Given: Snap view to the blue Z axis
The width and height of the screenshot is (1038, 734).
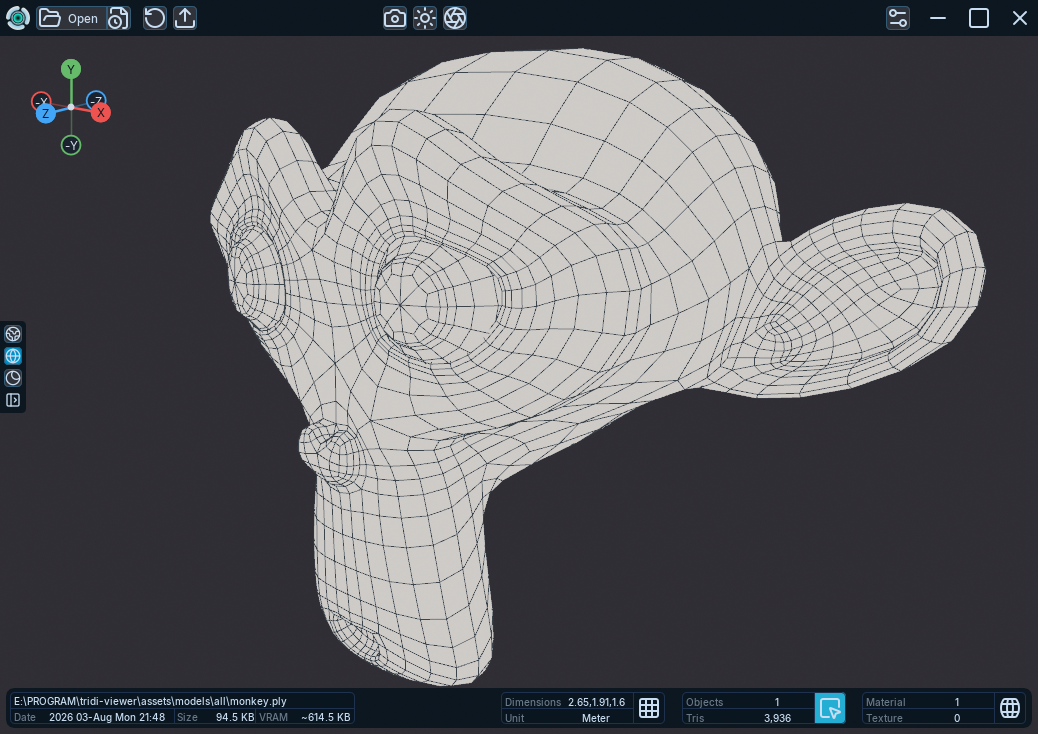Looking at the screenshot, I should (x=45, y=114).
